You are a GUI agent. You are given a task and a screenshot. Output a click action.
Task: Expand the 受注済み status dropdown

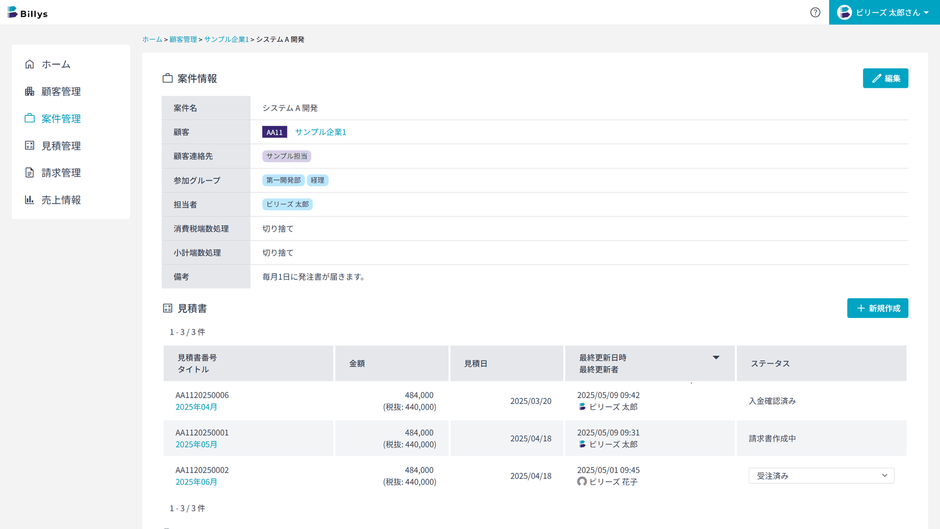pos(821,476)
